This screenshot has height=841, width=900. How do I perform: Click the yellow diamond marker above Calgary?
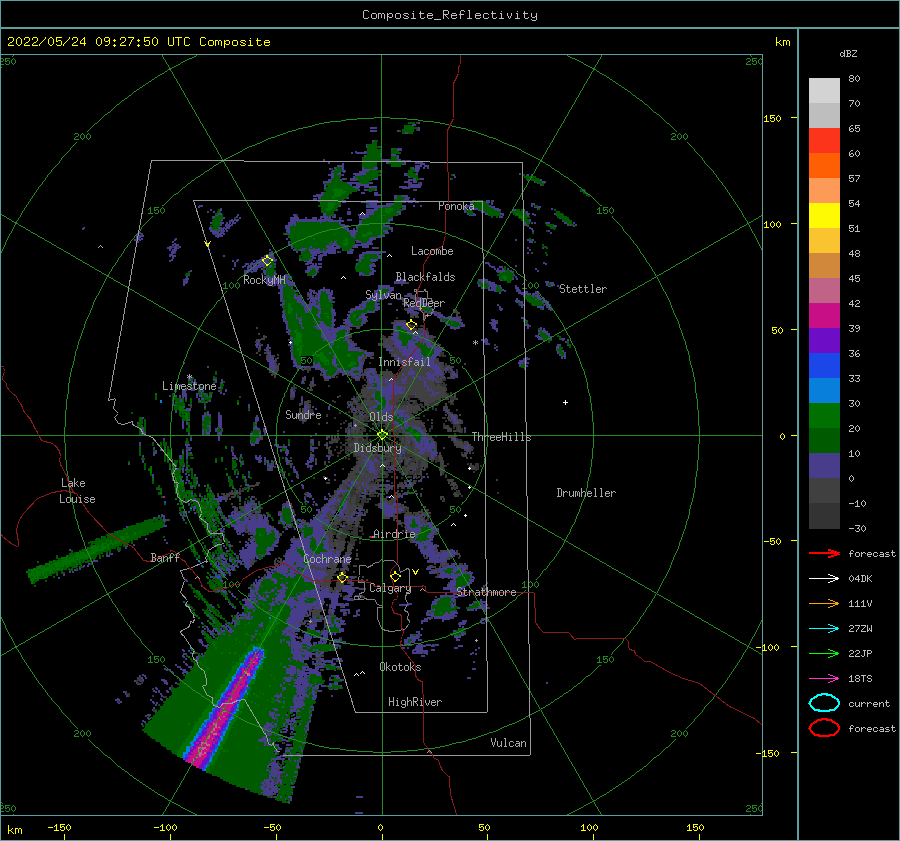tap(395, 576)
